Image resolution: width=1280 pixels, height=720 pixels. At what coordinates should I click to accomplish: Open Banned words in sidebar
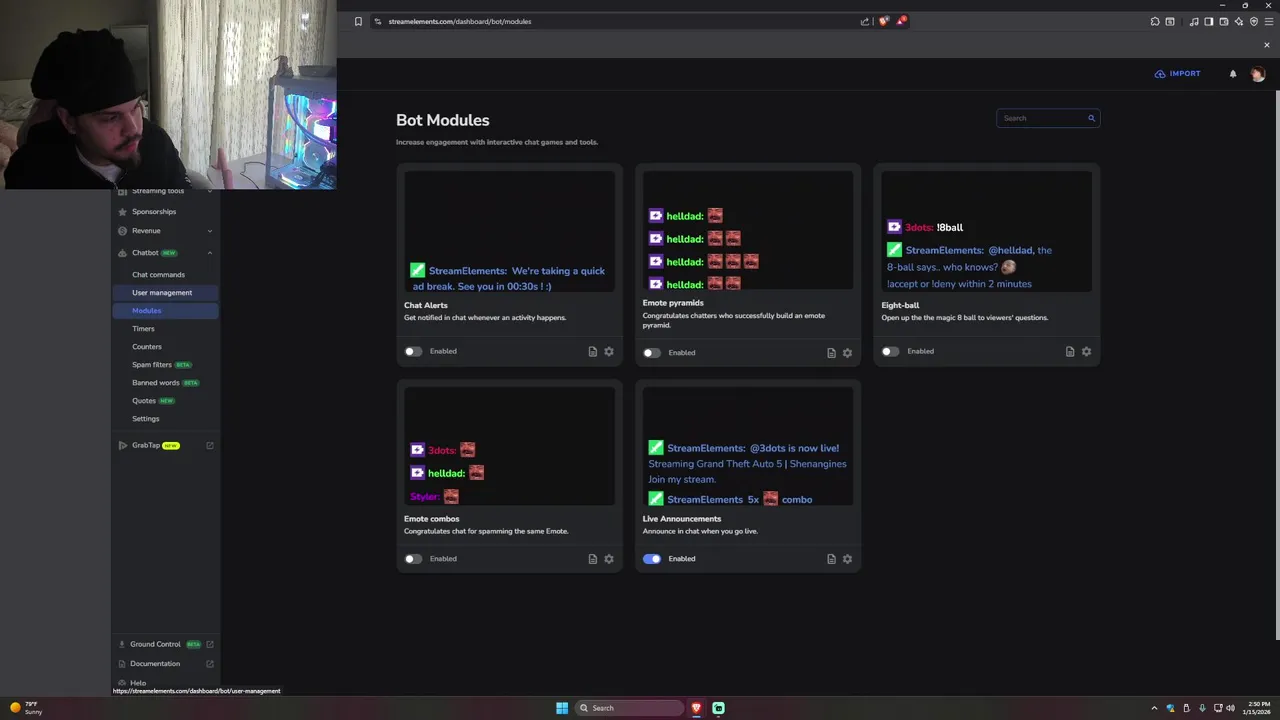[x=156, y=383]
